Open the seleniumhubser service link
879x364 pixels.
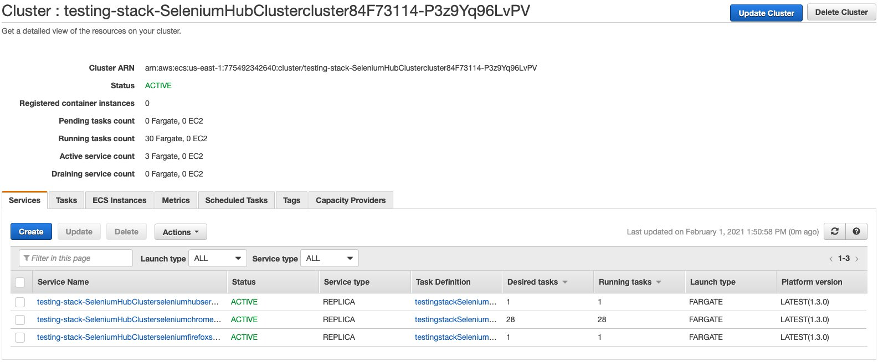[129, 302]
